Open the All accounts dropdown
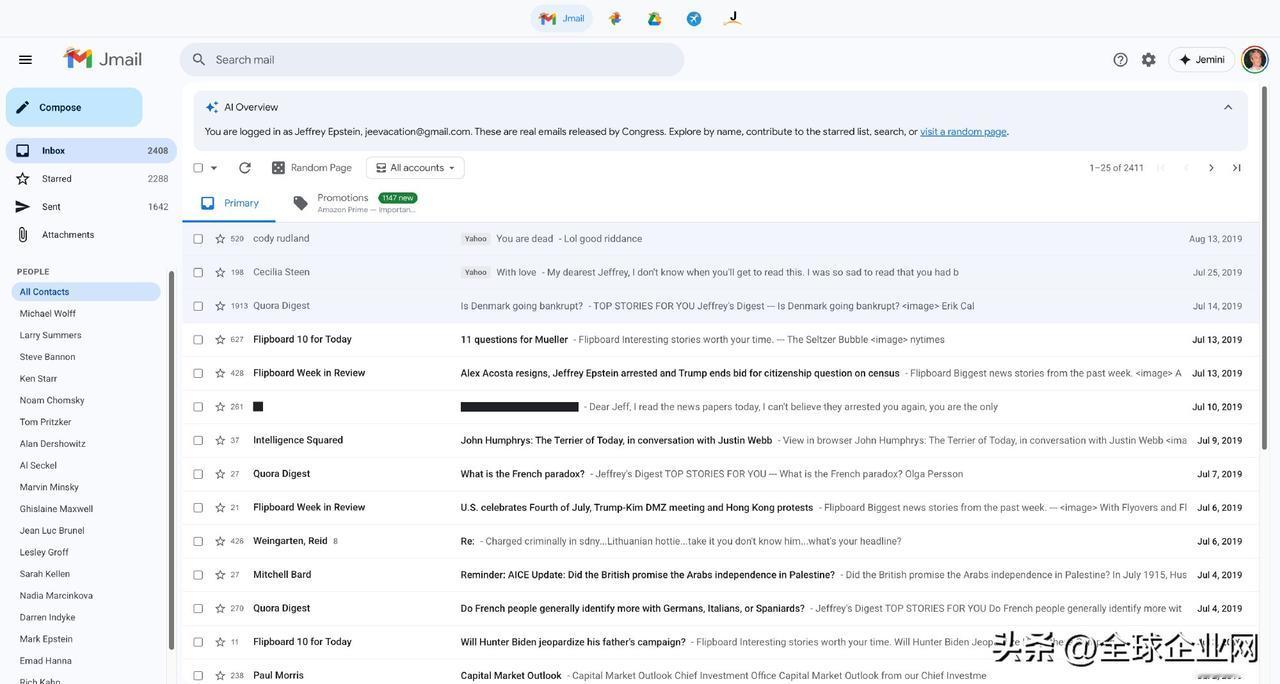 [415, 168]
